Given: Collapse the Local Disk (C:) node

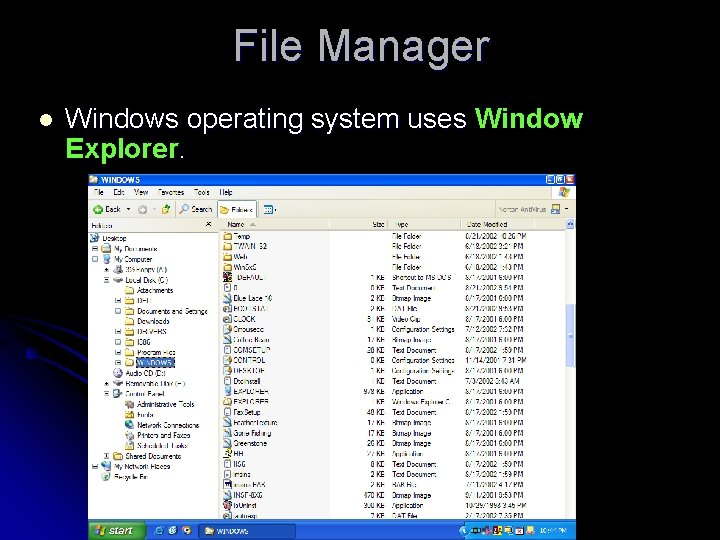Looking at the screenshot, I should click(107, 280).
